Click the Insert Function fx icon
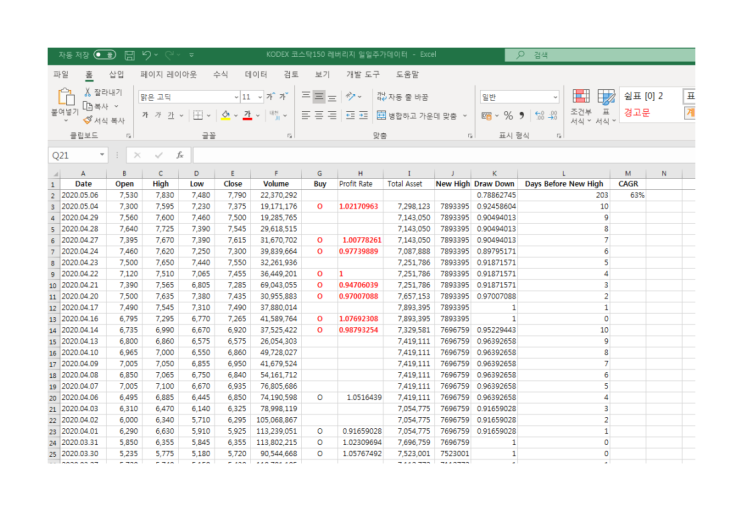The image size is (743, 525). pyautogui.click(x=180, y=155)
